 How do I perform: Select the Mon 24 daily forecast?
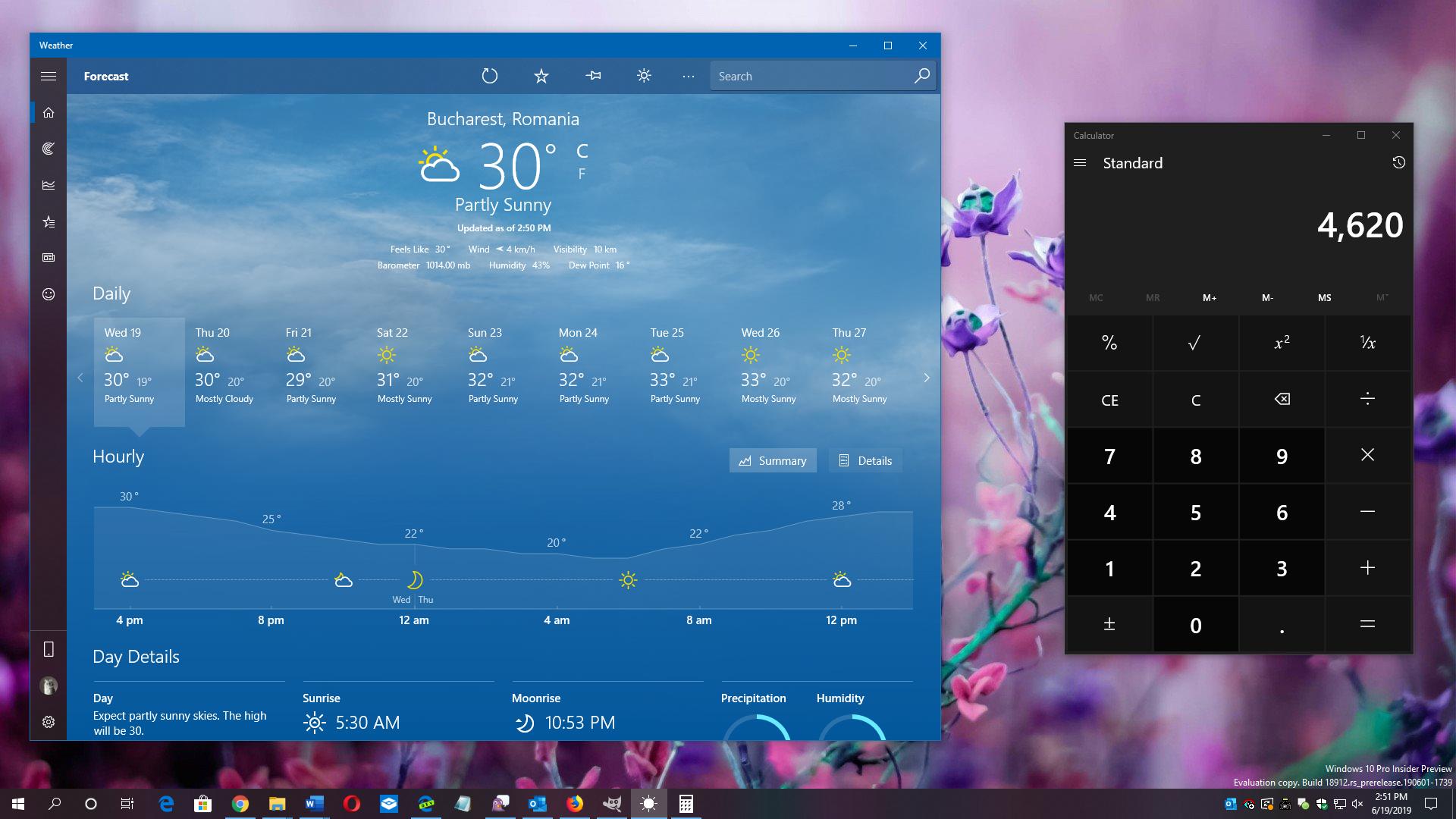[x=595, y=372]
